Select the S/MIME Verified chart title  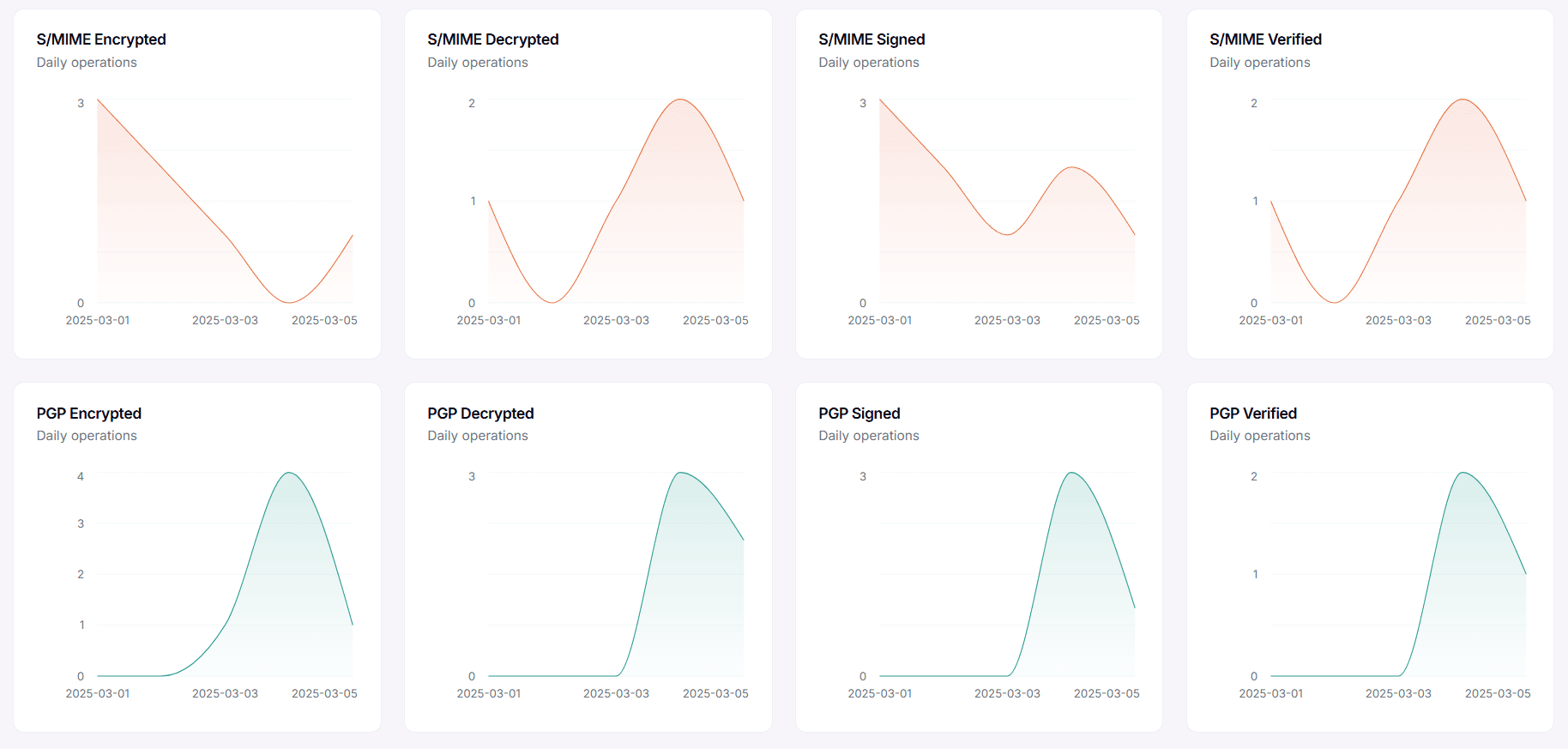(x=1265, y=39)
